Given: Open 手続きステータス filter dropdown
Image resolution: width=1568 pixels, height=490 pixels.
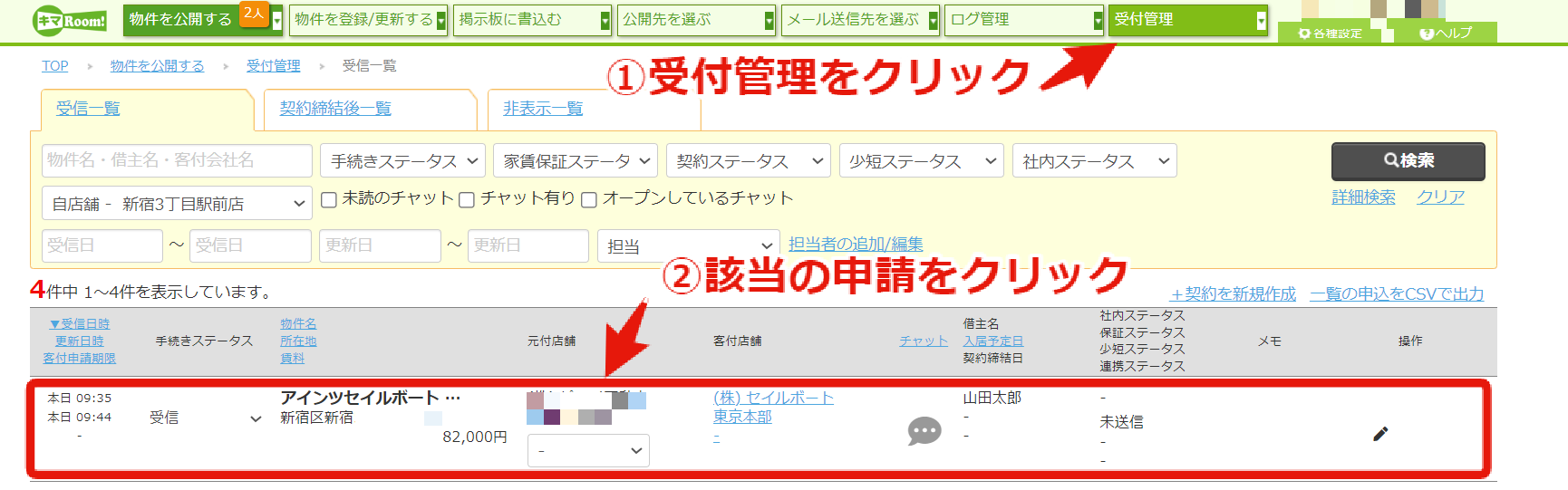Looking at the screenshot, I should tap(402, 161).
